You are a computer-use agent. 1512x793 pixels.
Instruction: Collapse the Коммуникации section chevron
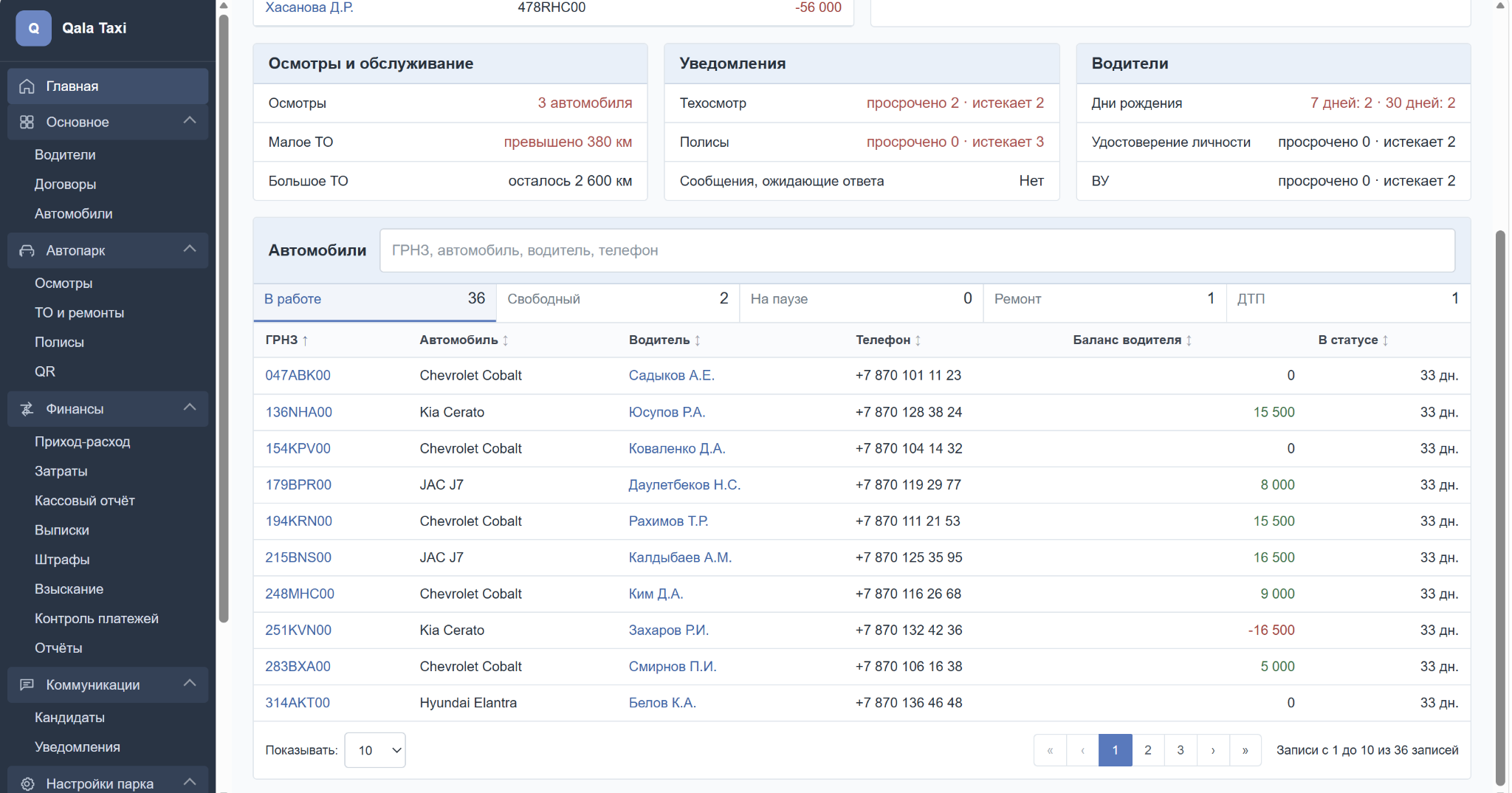(x=190, y=684)
